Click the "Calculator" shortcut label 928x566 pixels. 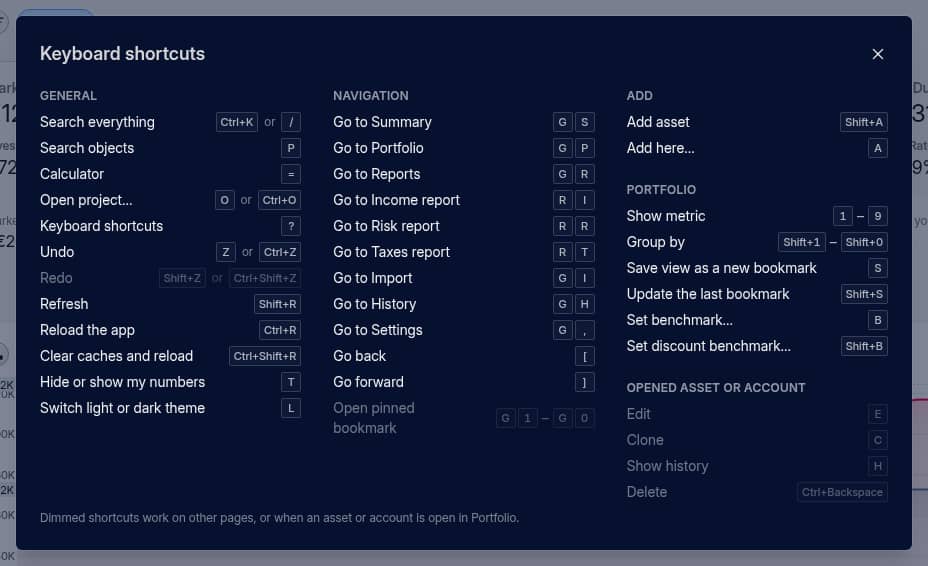pyautogui.click(x=72, y=174)
